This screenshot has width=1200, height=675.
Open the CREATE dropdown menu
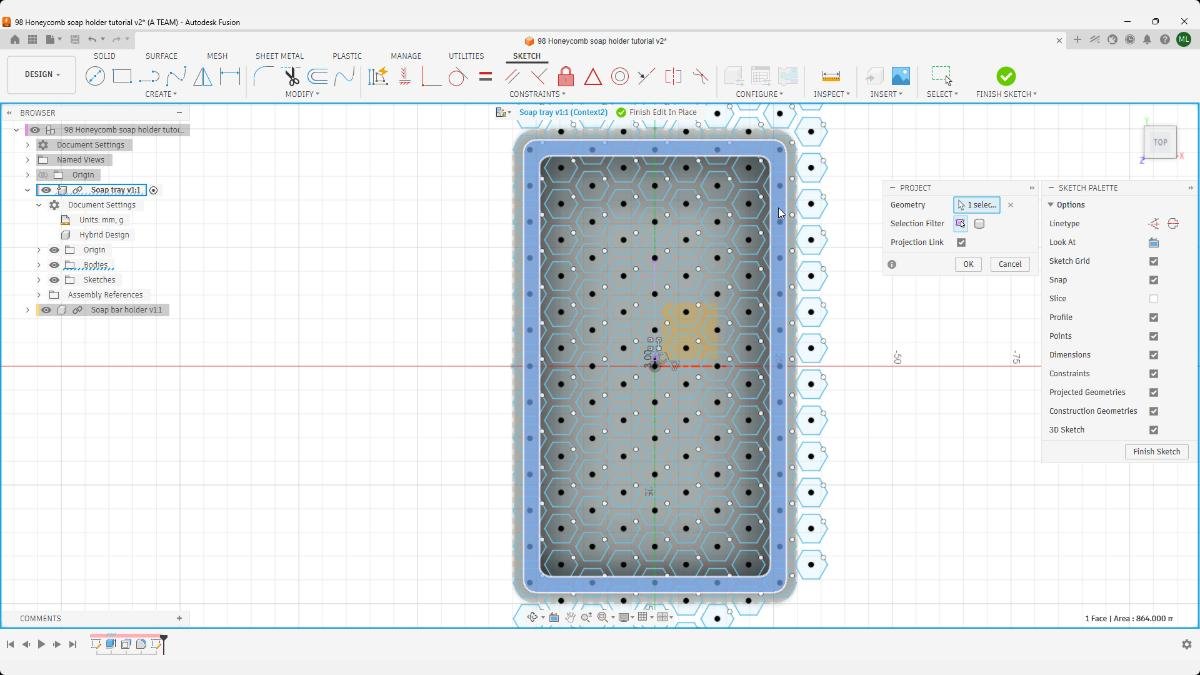click(161, 94)
